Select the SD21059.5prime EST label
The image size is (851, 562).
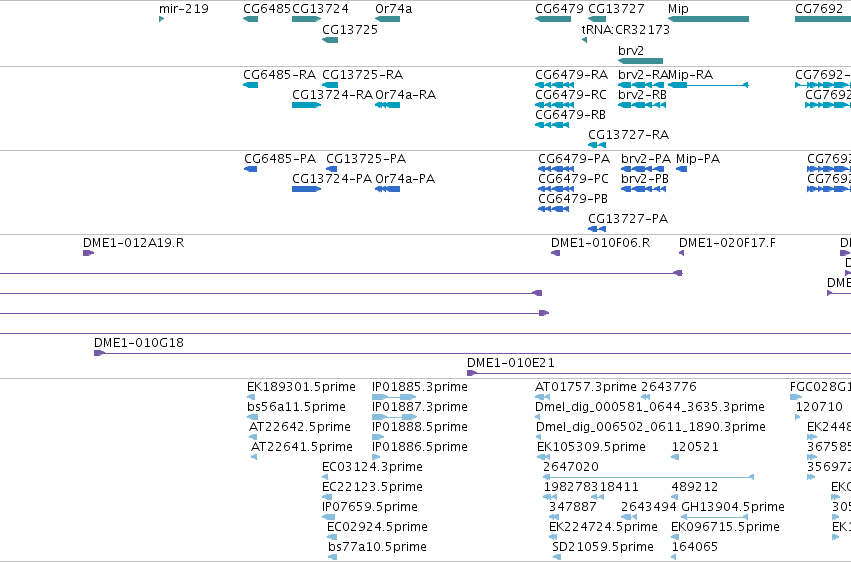click(603, 547)
